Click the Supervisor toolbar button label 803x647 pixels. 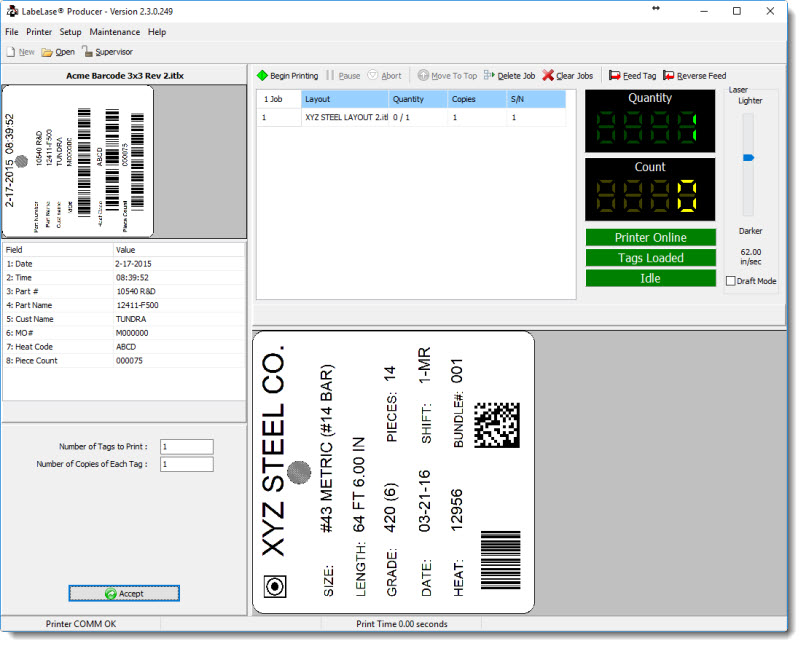pyautogui.click(x=114, y=52)
